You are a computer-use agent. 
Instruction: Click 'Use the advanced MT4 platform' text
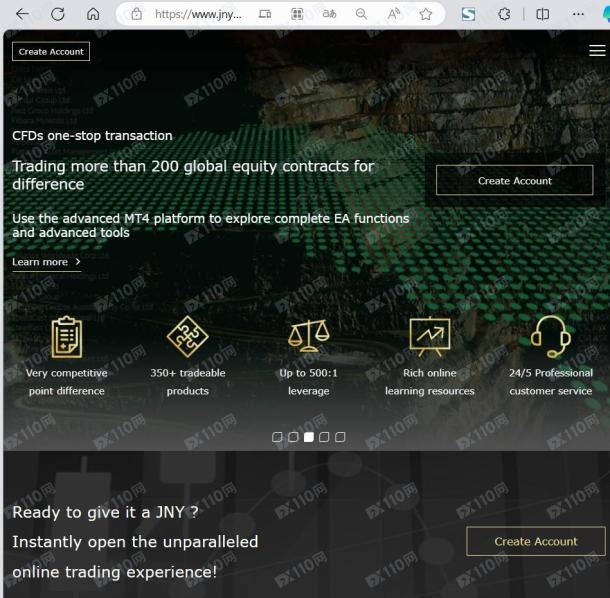(210, 225)
